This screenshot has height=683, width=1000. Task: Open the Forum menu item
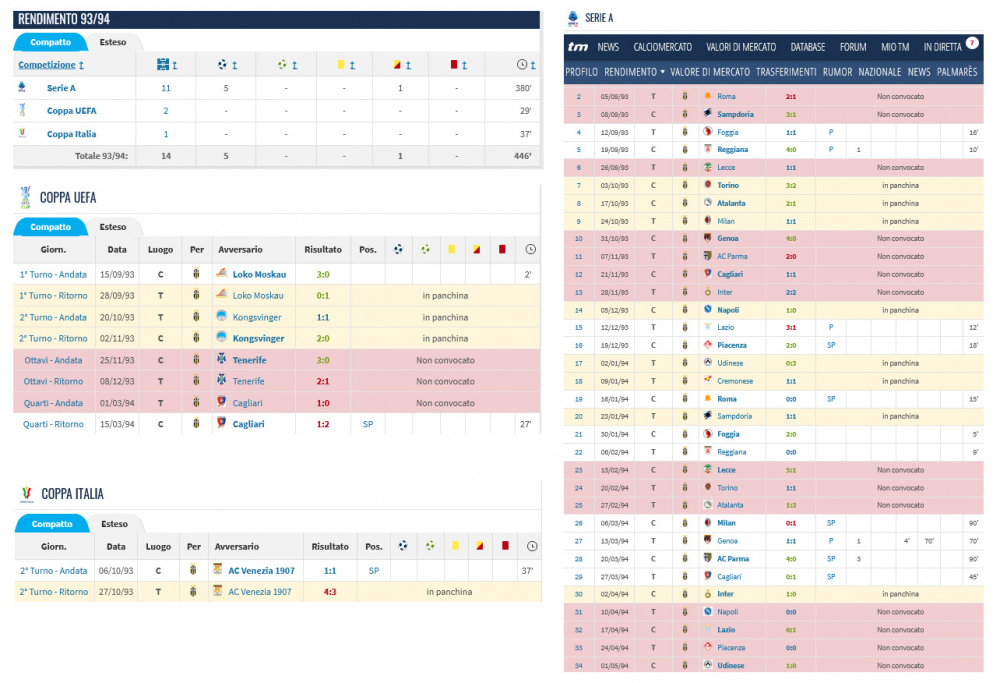click(853, 47)
